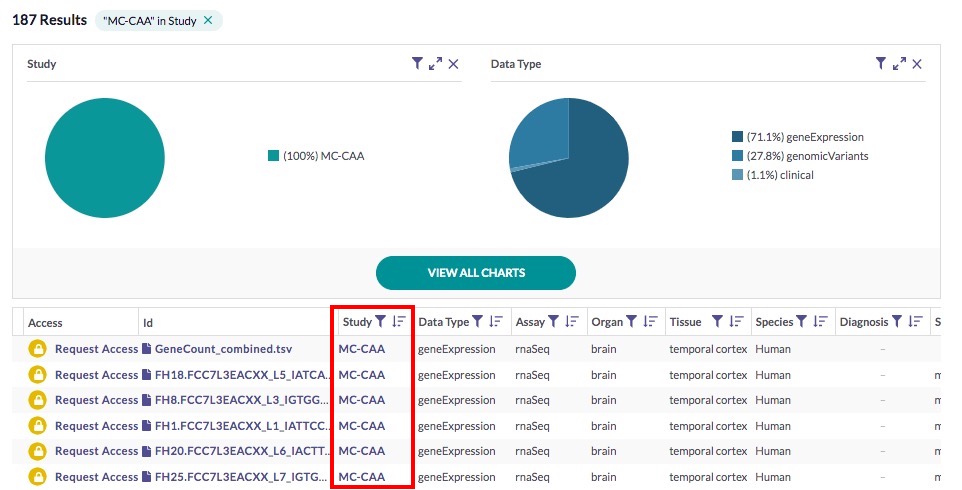Click the geneExpression legend color swatch
The height and width of the screenshot is (490, 962).
737,137
